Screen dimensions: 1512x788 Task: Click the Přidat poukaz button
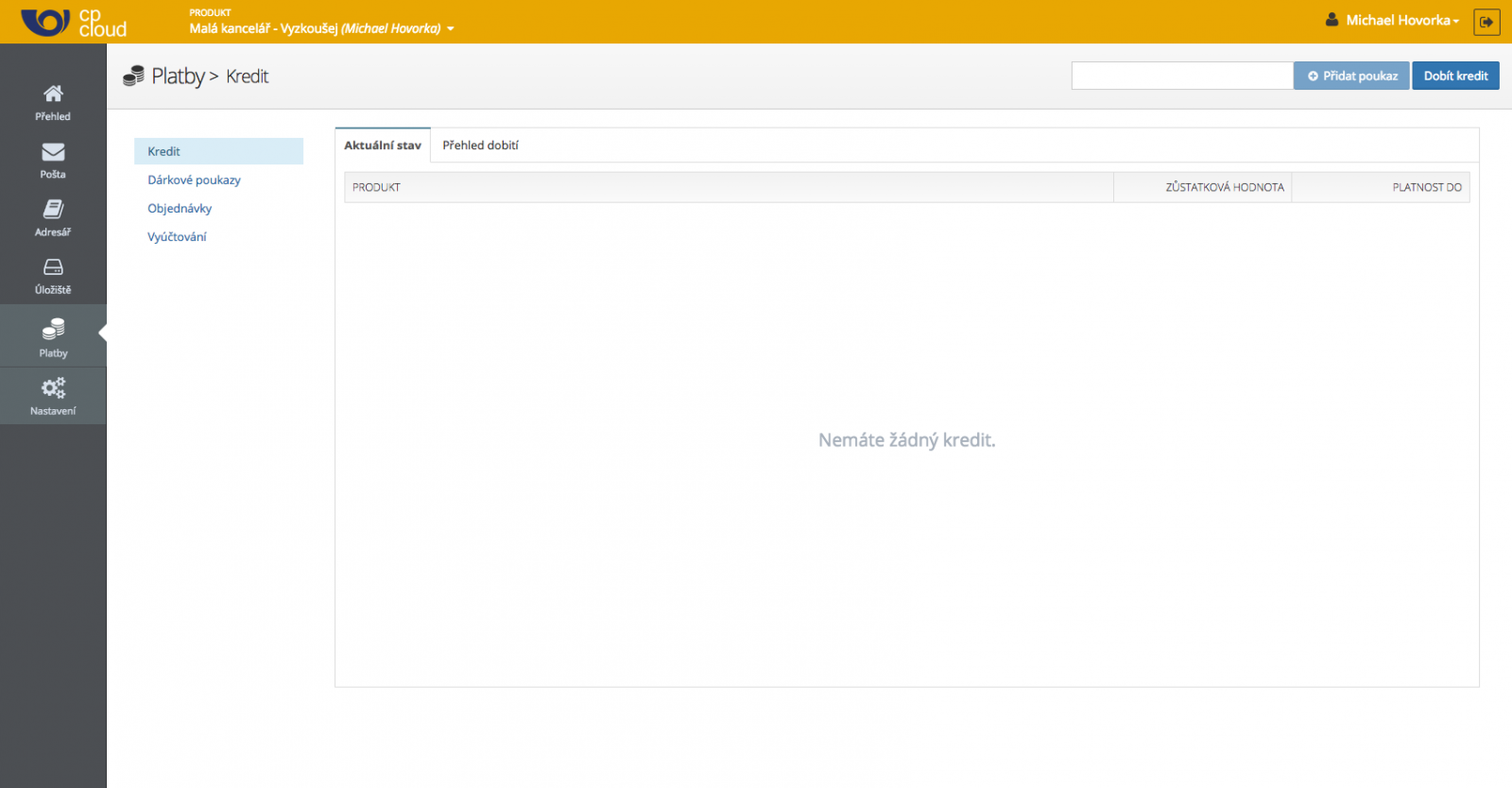tap(1351, 76)
